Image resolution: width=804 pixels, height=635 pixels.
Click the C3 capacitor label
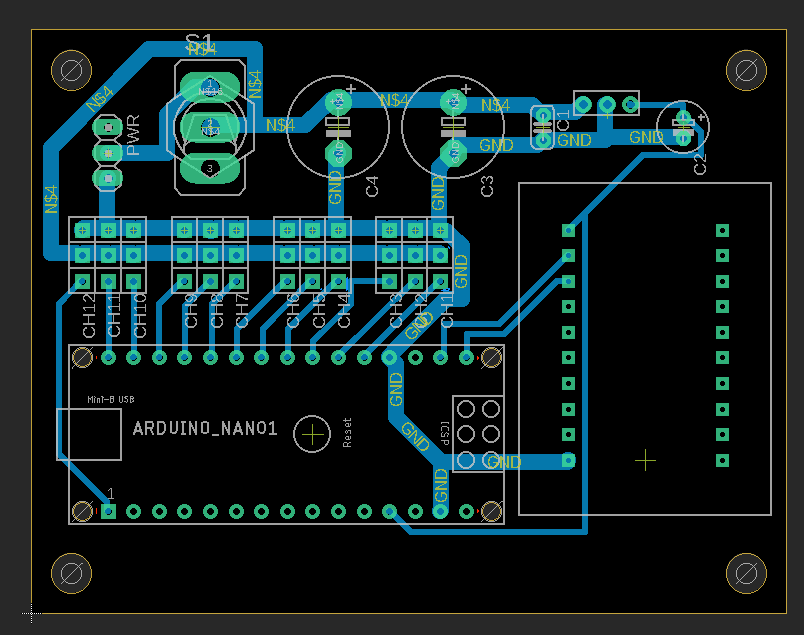(x=487, y=186)
